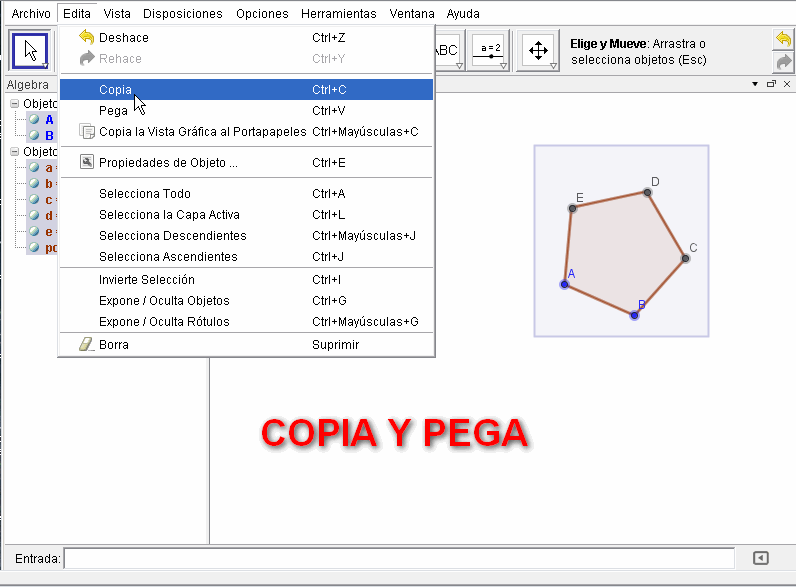Click the ABC text tool
This screenshot has width=796, height=587.
tap(447, 50)
